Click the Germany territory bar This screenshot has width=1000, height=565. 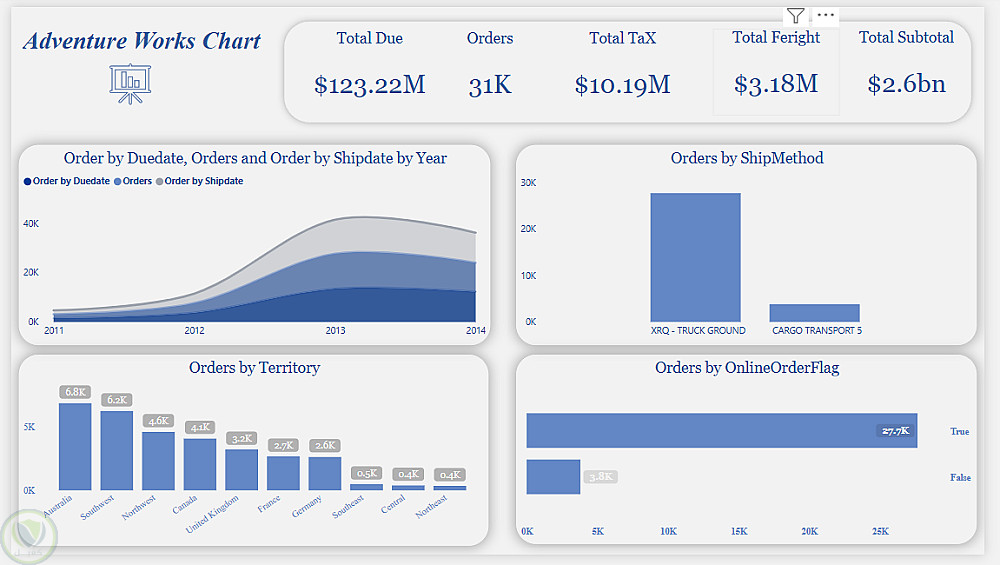(325, 474)
